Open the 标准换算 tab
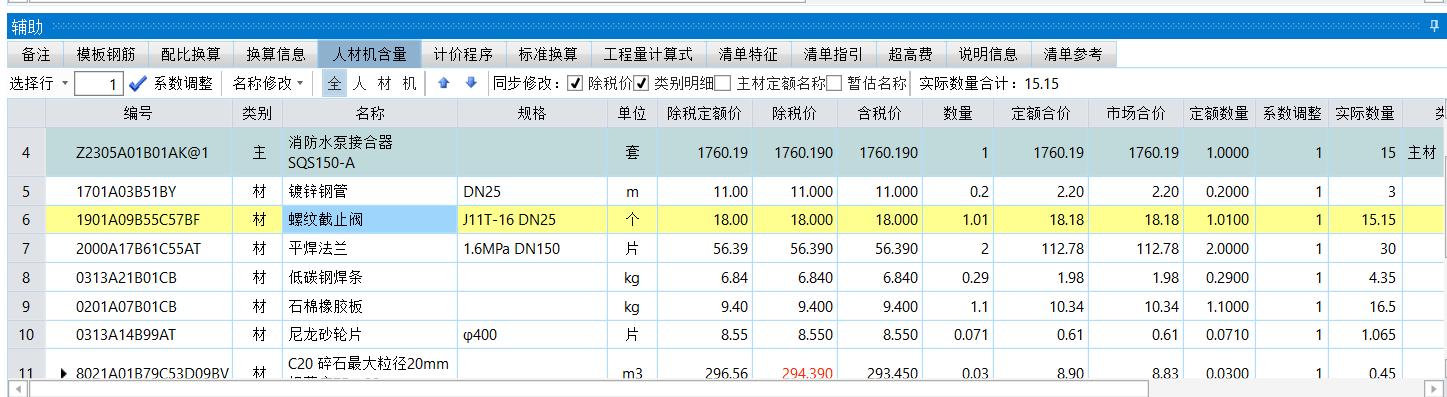Screen dimensions: 1447x397 pos(548,54)
